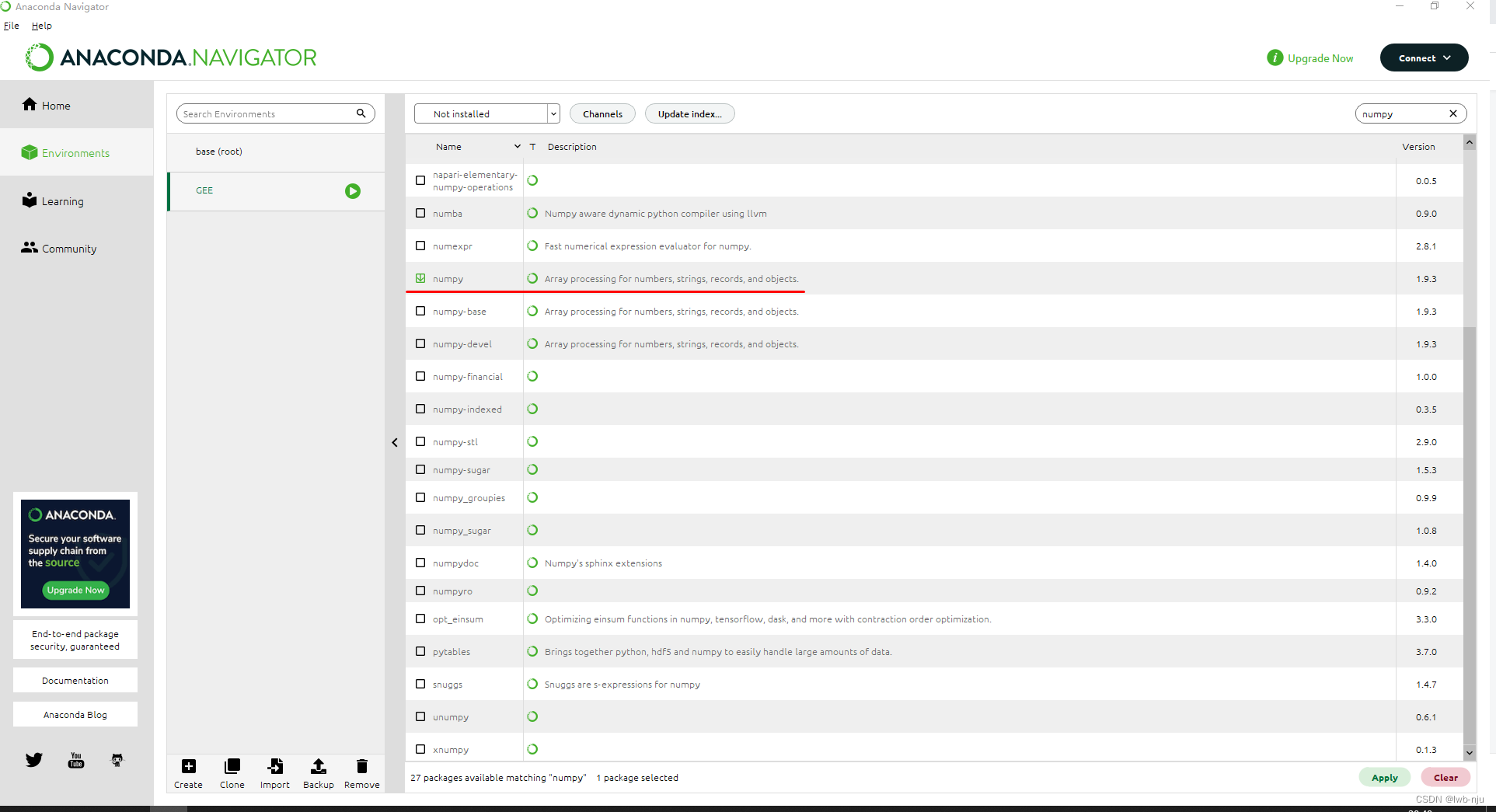
Task: Check the numpy-base package checkbox
Action: (x=420, y=311)
